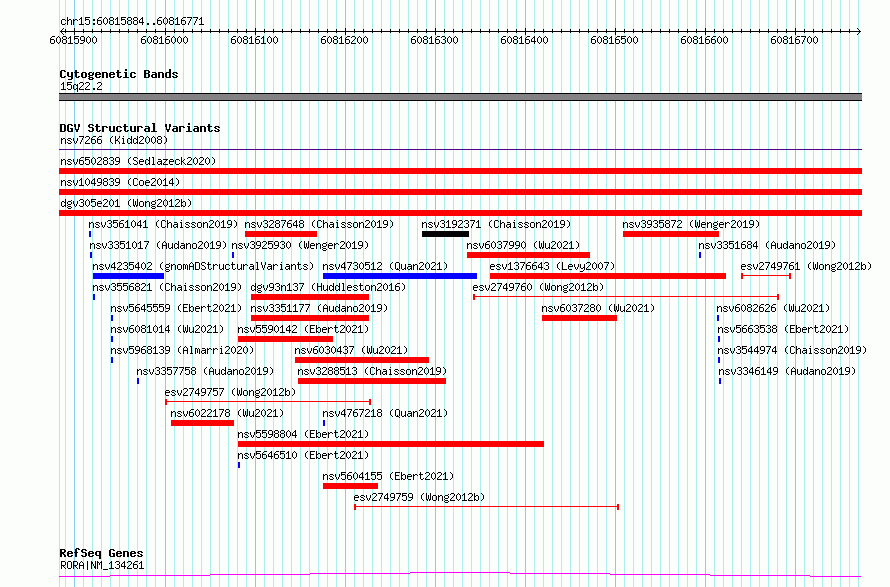
Task: Click the nsv3351017 (Audano2019) label
Action: point(158,245)
